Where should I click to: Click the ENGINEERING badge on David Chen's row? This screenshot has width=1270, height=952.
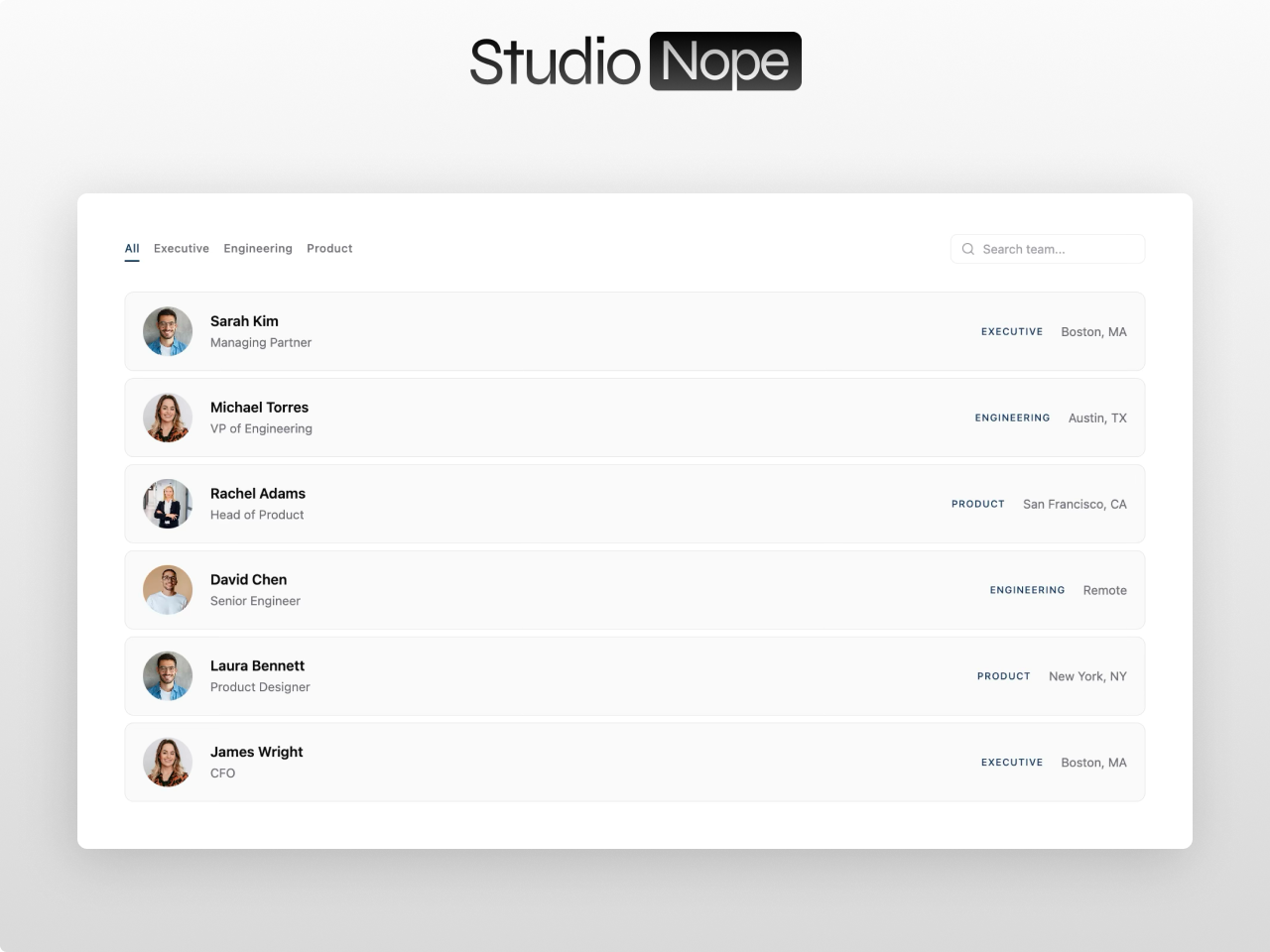pyautogui.click(x=1027, y=590)
